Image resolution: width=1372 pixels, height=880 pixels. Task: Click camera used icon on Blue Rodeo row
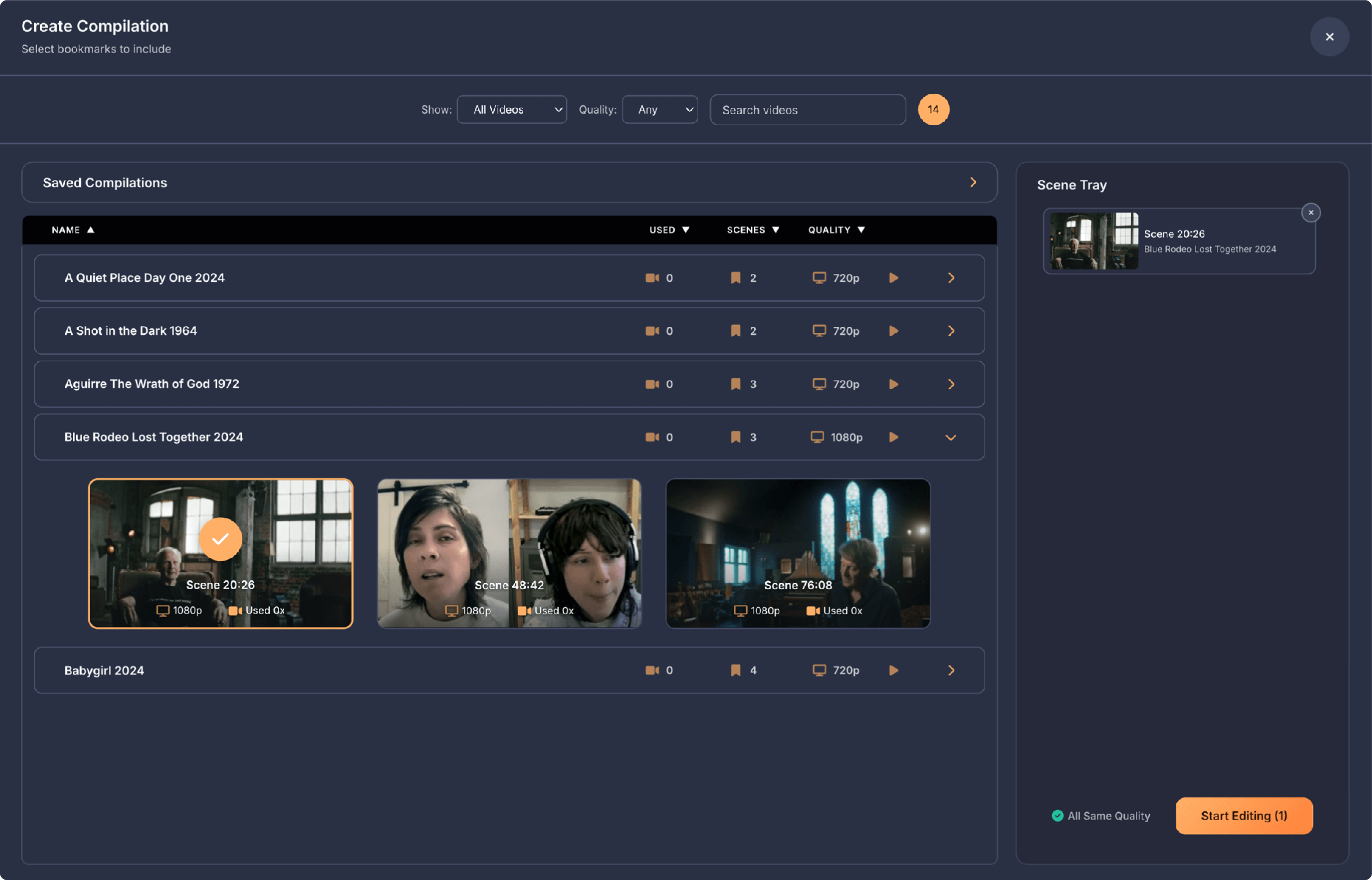(652, 437)
